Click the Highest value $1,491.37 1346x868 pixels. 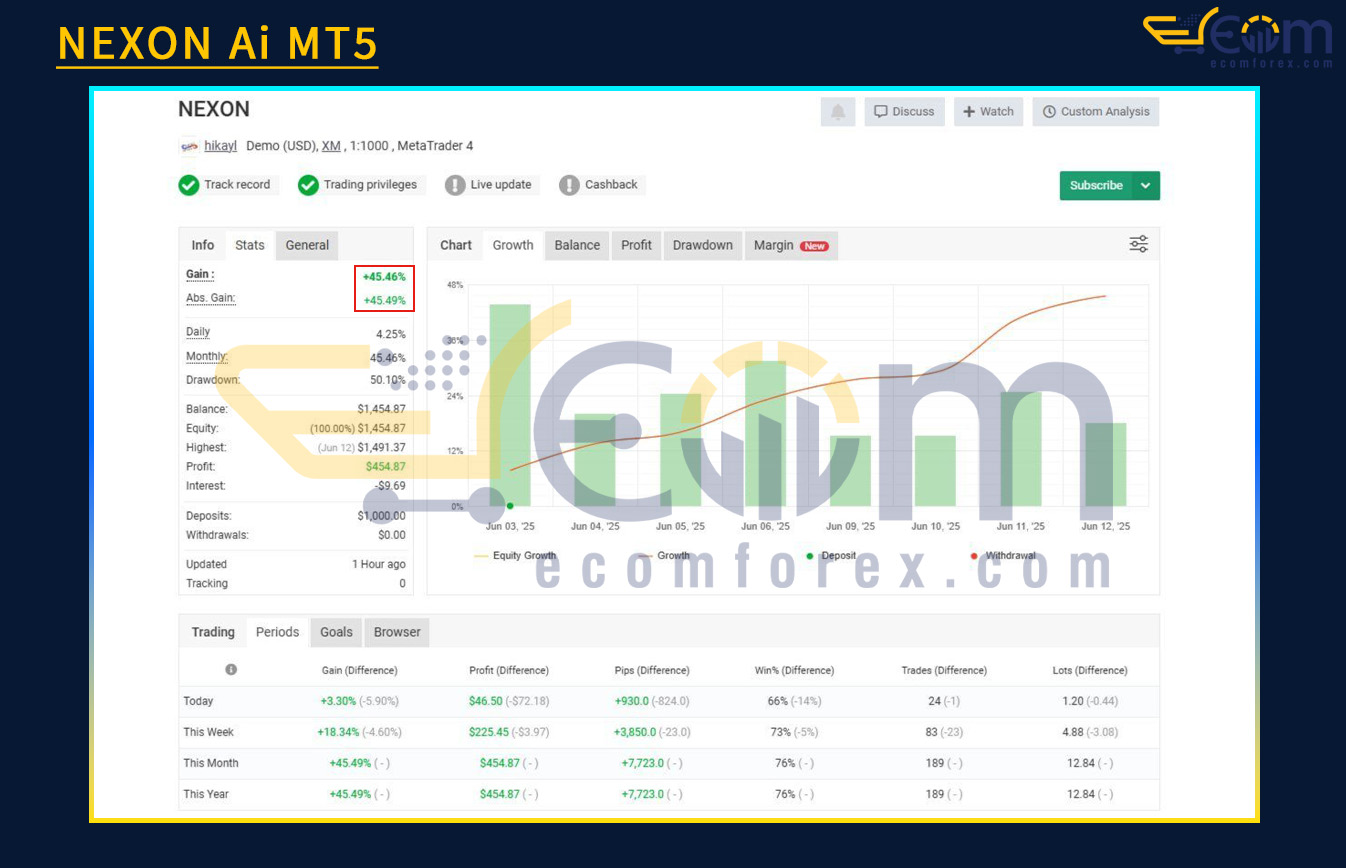pos(381,448)
